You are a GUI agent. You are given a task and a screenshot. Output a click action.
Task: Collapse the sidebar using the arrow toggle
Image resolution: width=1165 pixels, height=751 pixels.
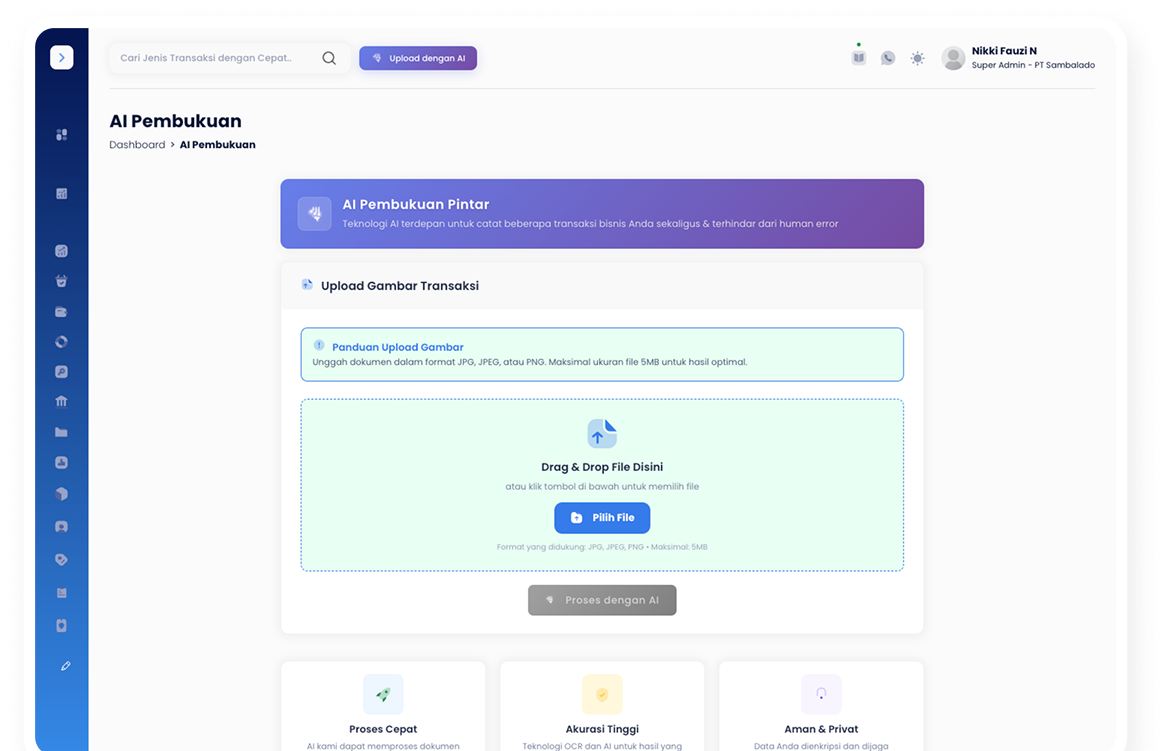pyautogui.click(x=61, y=57)
